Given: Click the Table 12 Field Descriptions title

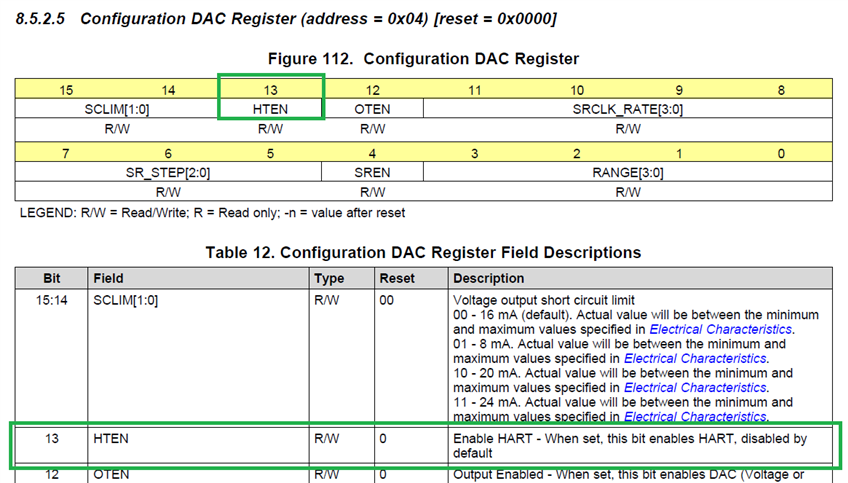Looking at the screenshot, I should click(x=423, y=253).
